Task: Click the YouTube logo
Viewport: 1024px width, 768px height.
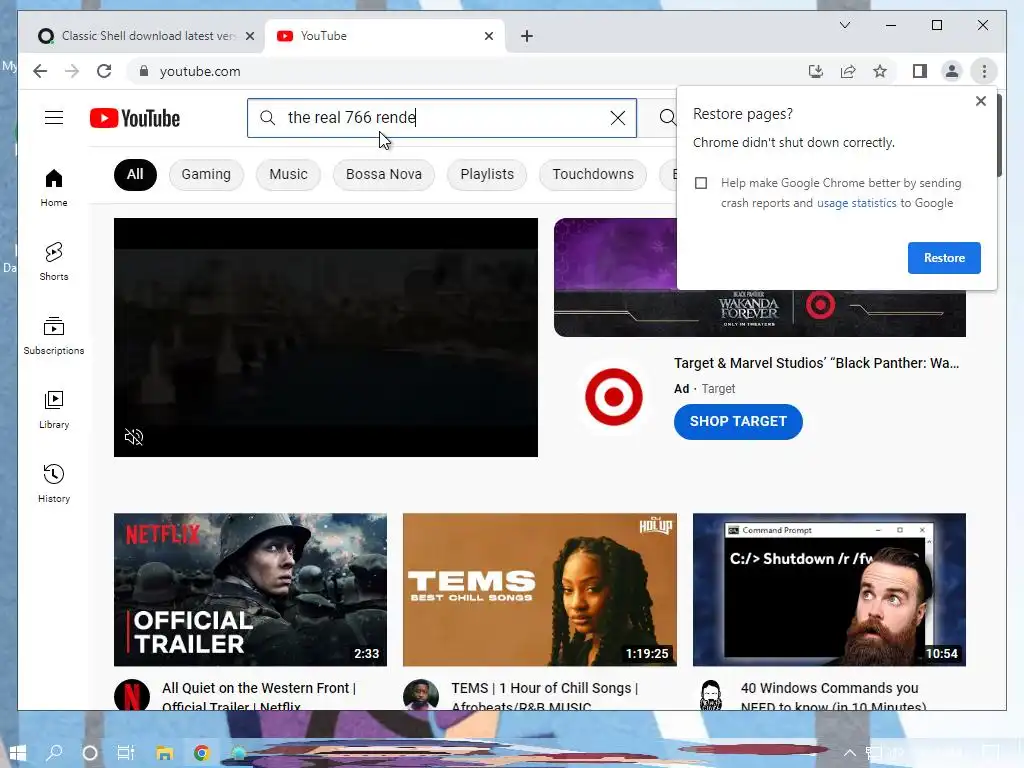Action: tap(135, 118)
